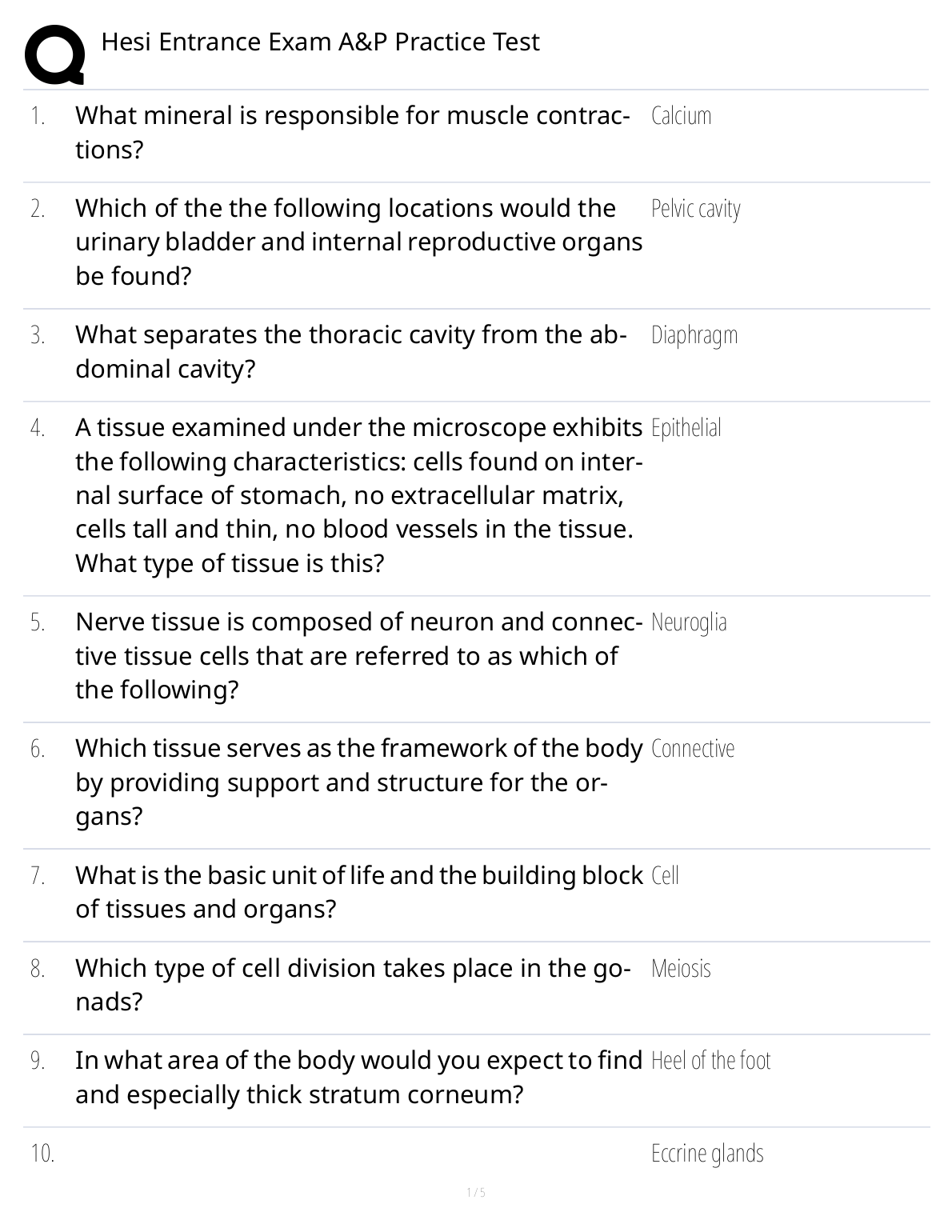Select the 'Connective' answer

pyautogui.click(x=692, y=749)
